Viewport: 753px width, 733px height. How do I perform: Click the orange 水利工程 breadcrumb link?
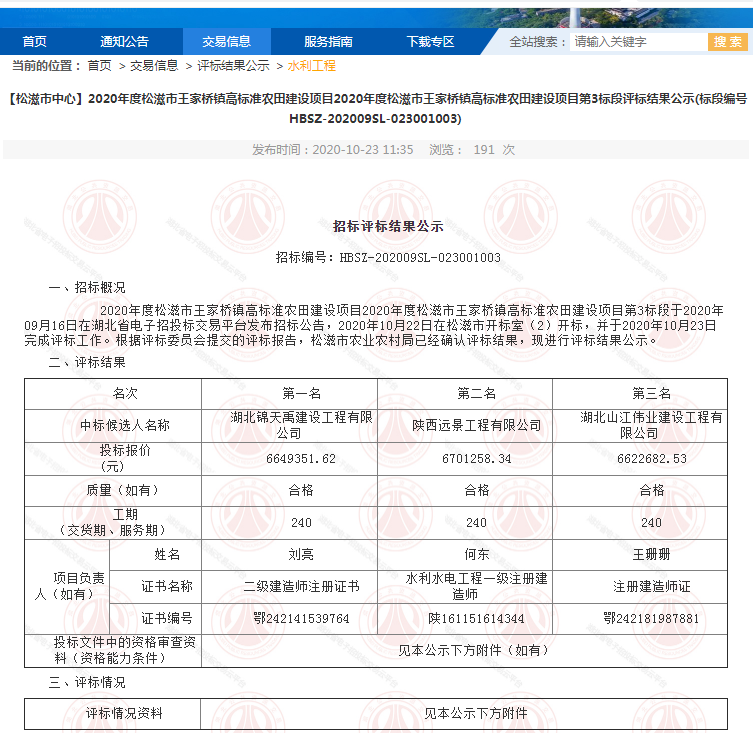coord(312,66)
